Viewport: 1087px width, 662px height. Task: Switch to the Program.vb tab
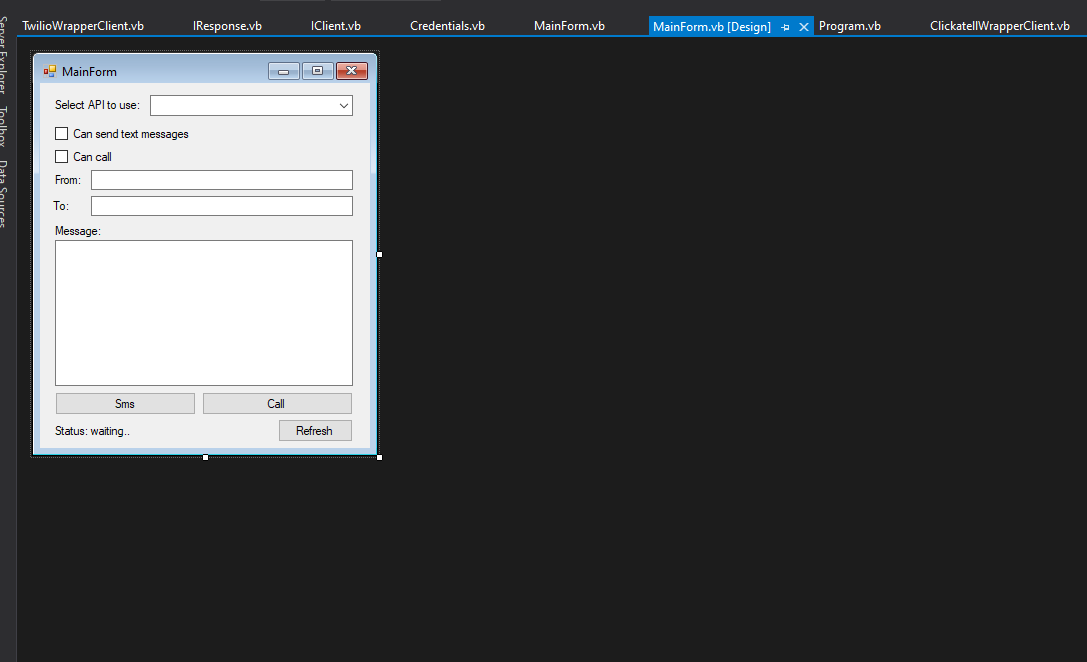[850, 26]
